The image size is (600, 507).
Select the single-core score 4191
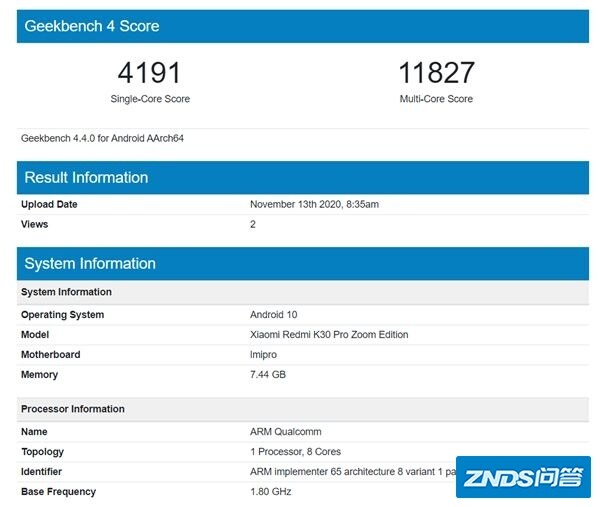[x=149, y=73]
